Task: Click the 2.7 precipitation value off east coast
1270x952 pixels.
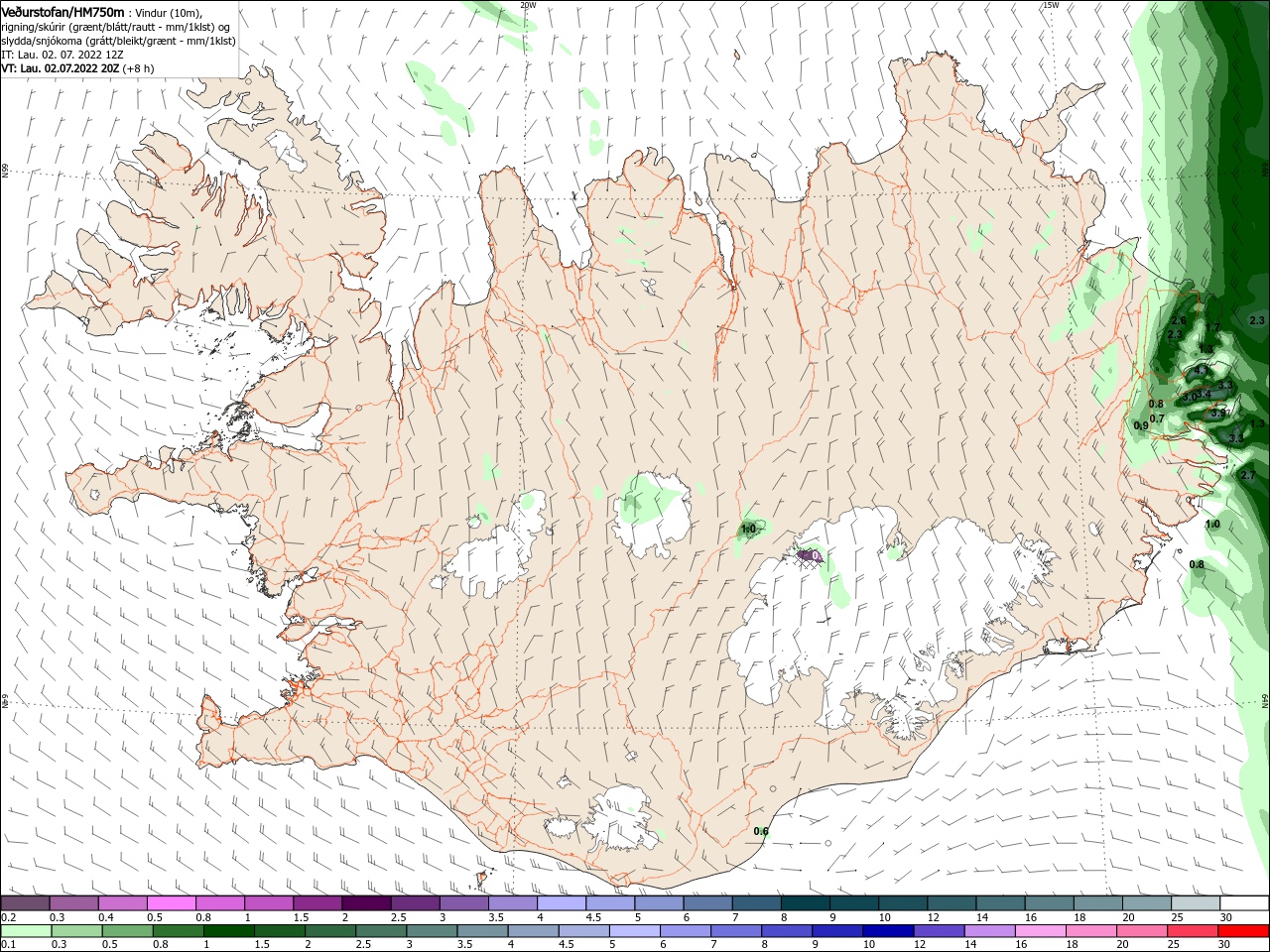Action: coord(1248,476)
